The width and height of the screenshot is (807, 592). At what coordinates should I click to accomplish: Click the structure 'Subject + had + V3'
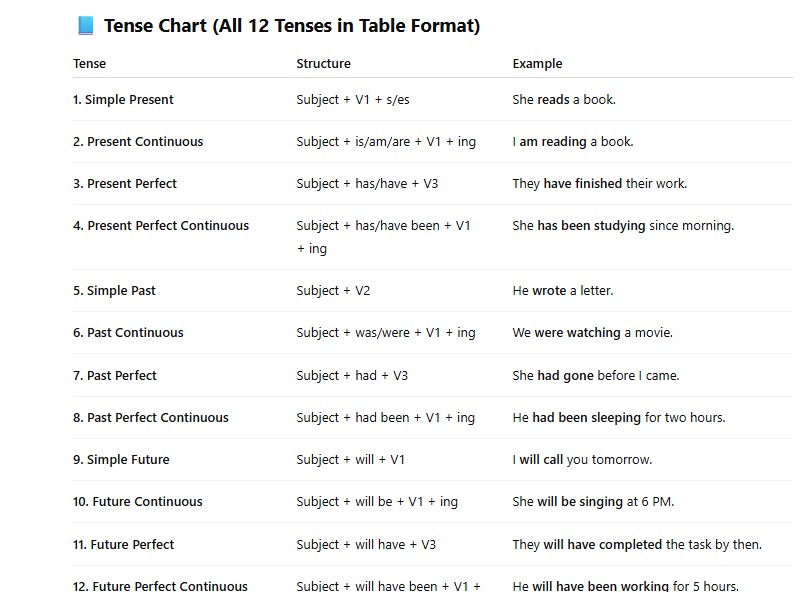(352, 376)
